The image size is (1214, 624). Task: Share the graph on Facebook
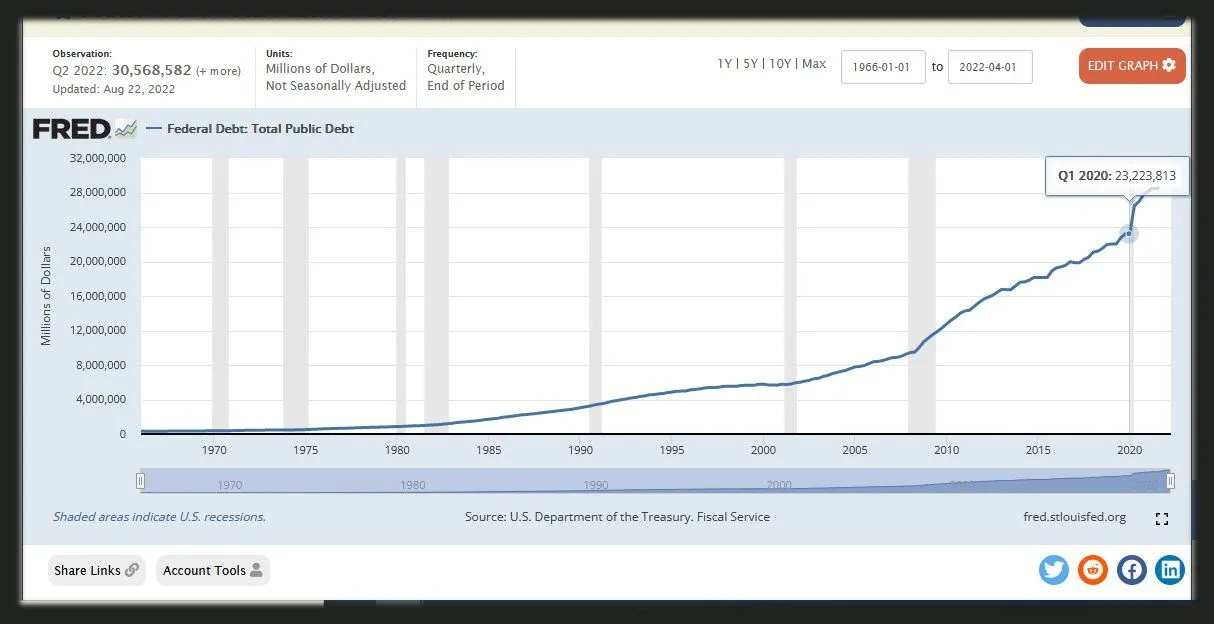[x=1132, y=570]
